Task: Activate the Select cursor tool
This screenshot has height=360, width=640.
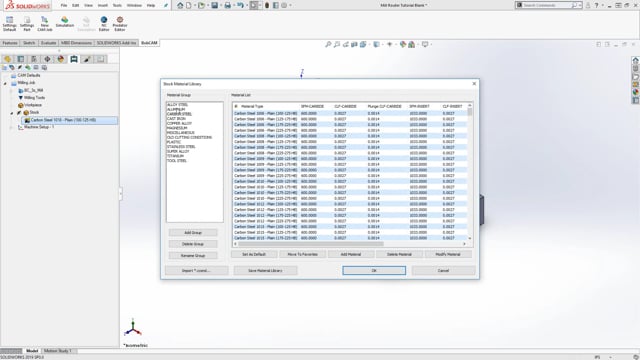Action: point(254,5)
